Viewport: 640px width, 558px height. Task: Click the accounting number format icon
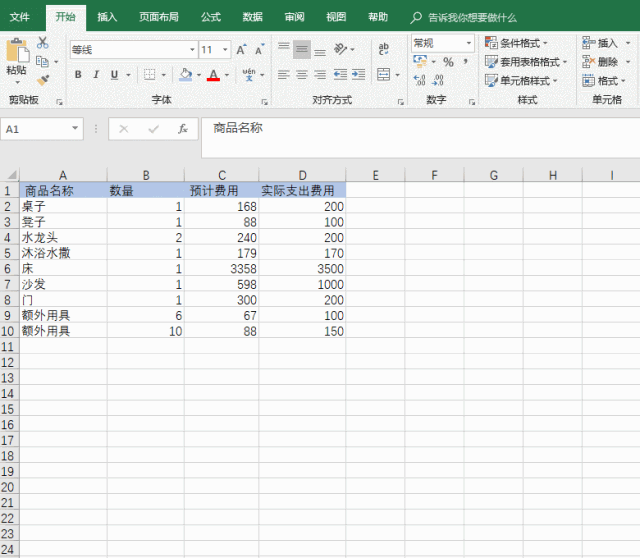coord(420,61)
